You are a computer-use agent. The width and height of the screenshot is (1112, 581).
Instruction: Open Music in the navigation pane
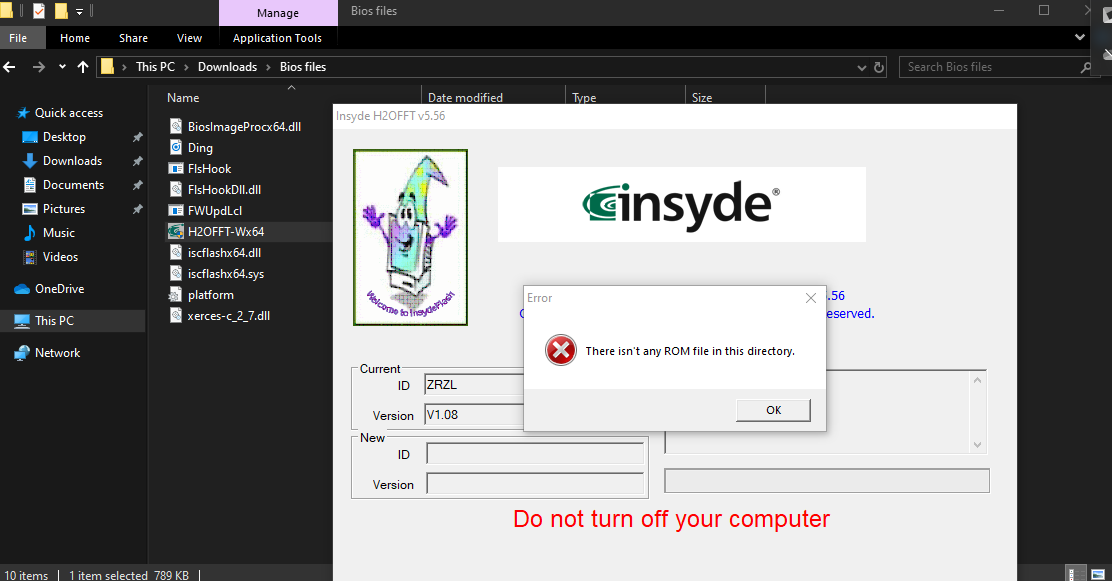pyautogui.click(x=58, y=233)
